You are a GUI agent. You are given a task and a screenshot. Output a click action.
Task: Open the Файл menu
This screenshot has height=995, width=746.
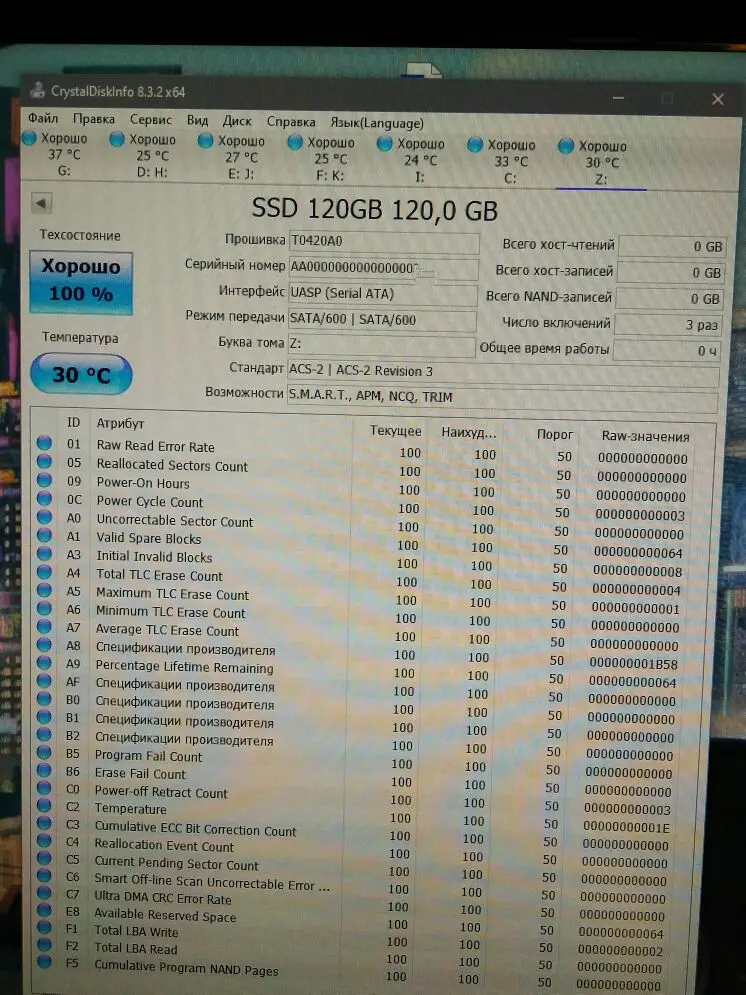coord(43,118)
